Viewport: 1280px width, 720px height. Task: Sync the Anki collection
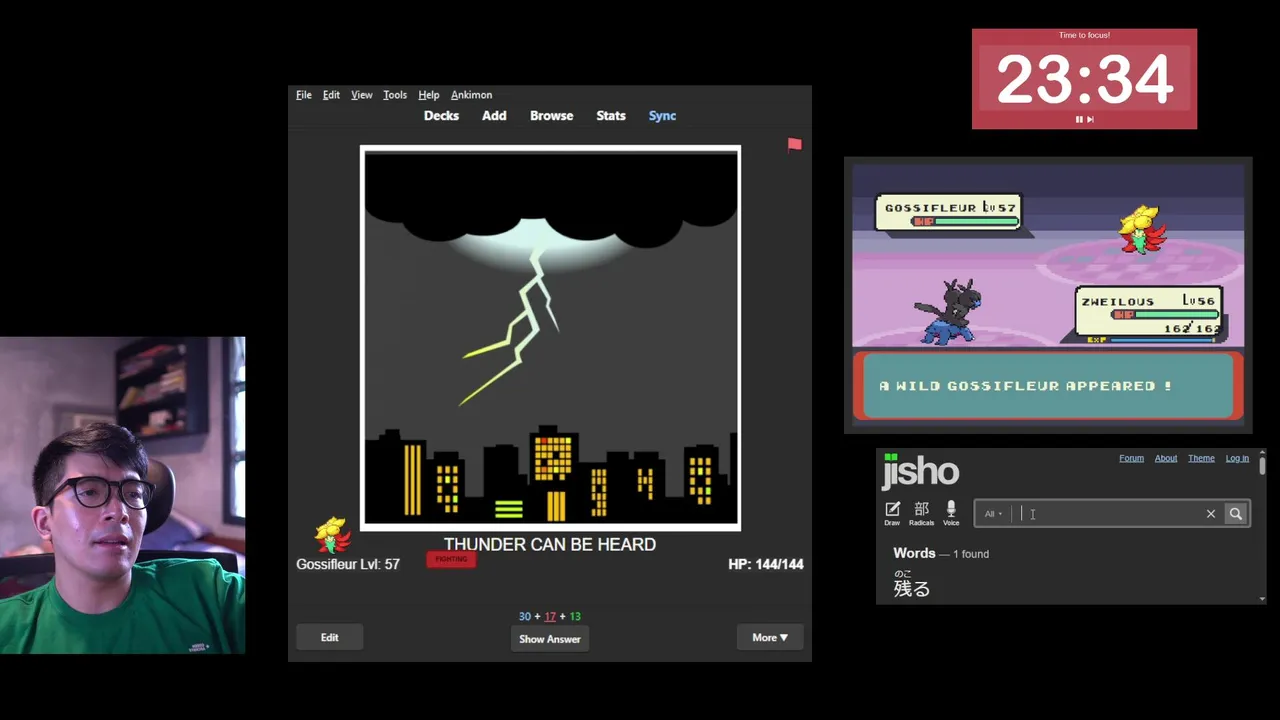coord(662,116)
